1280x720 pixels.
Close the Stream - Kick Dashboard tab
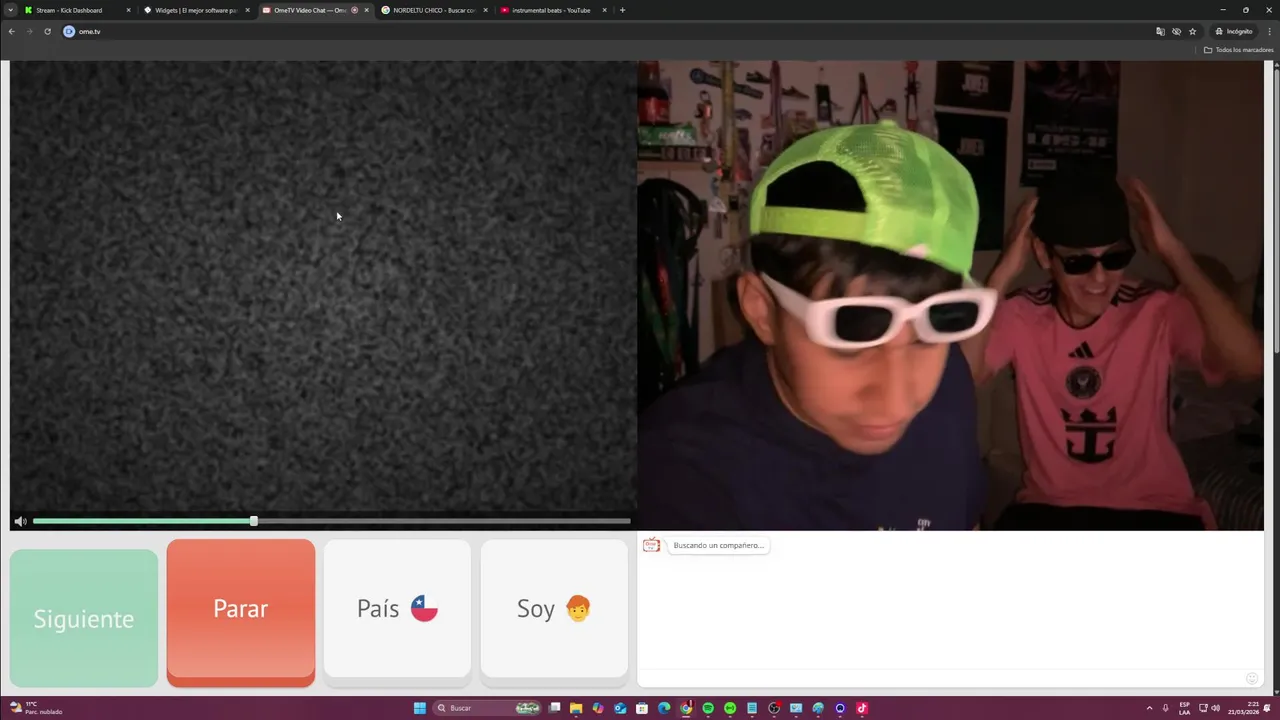pyautogui.click(x=128, y=10)
